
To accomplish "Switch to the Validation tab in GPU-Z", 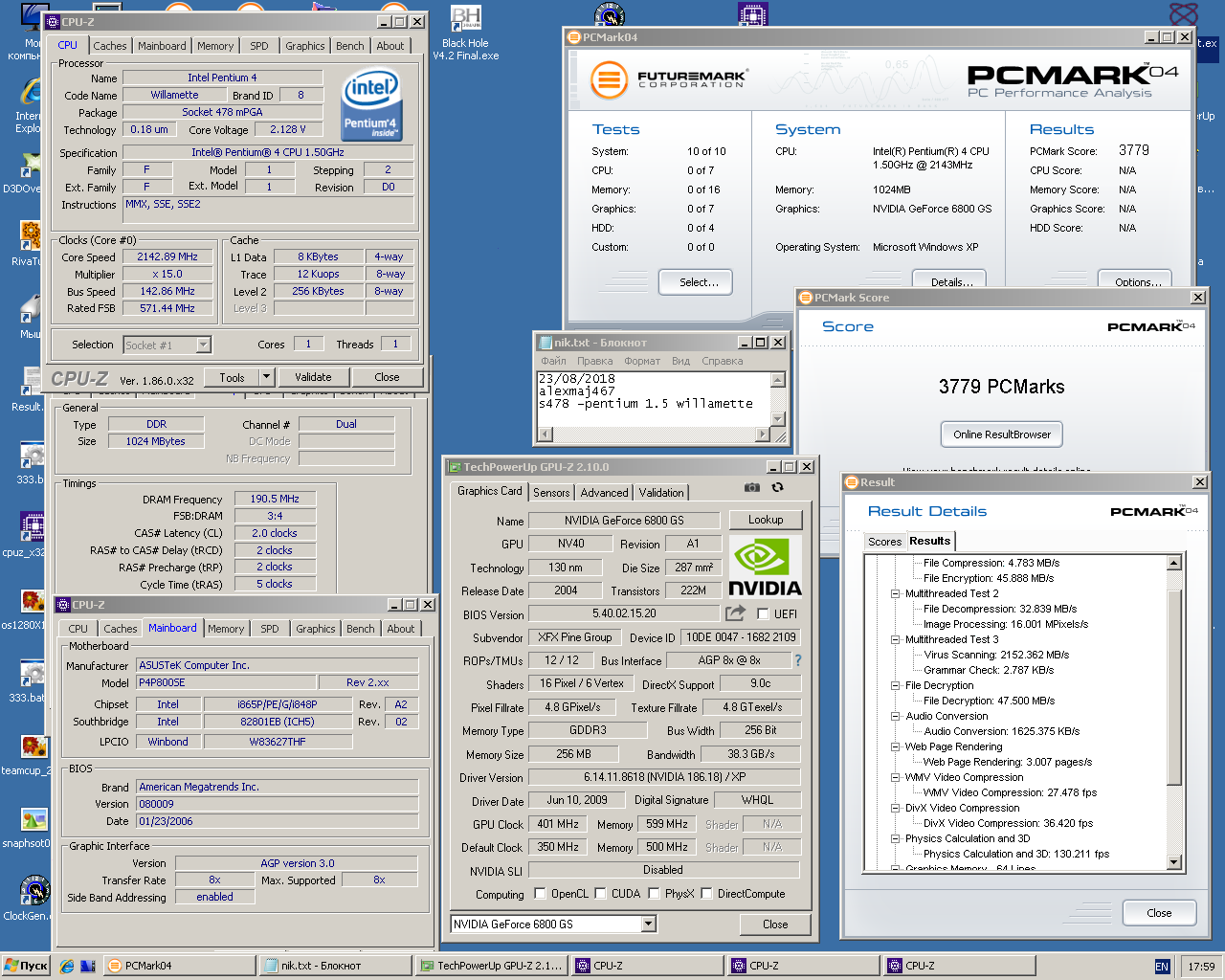I will point(661,493).
